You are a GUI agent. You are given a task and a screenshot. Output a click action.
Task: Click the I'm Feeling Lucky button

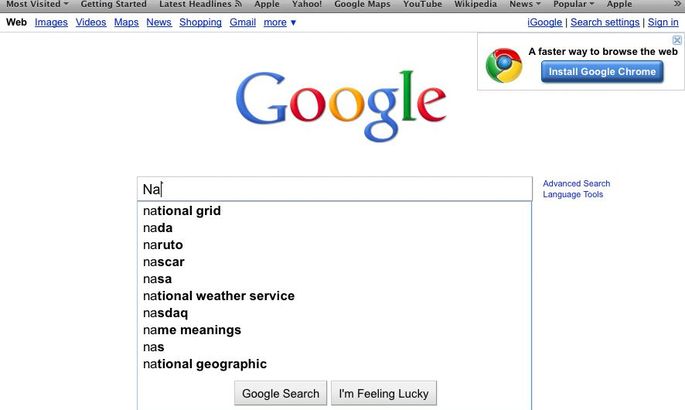(x=384, y=393)
